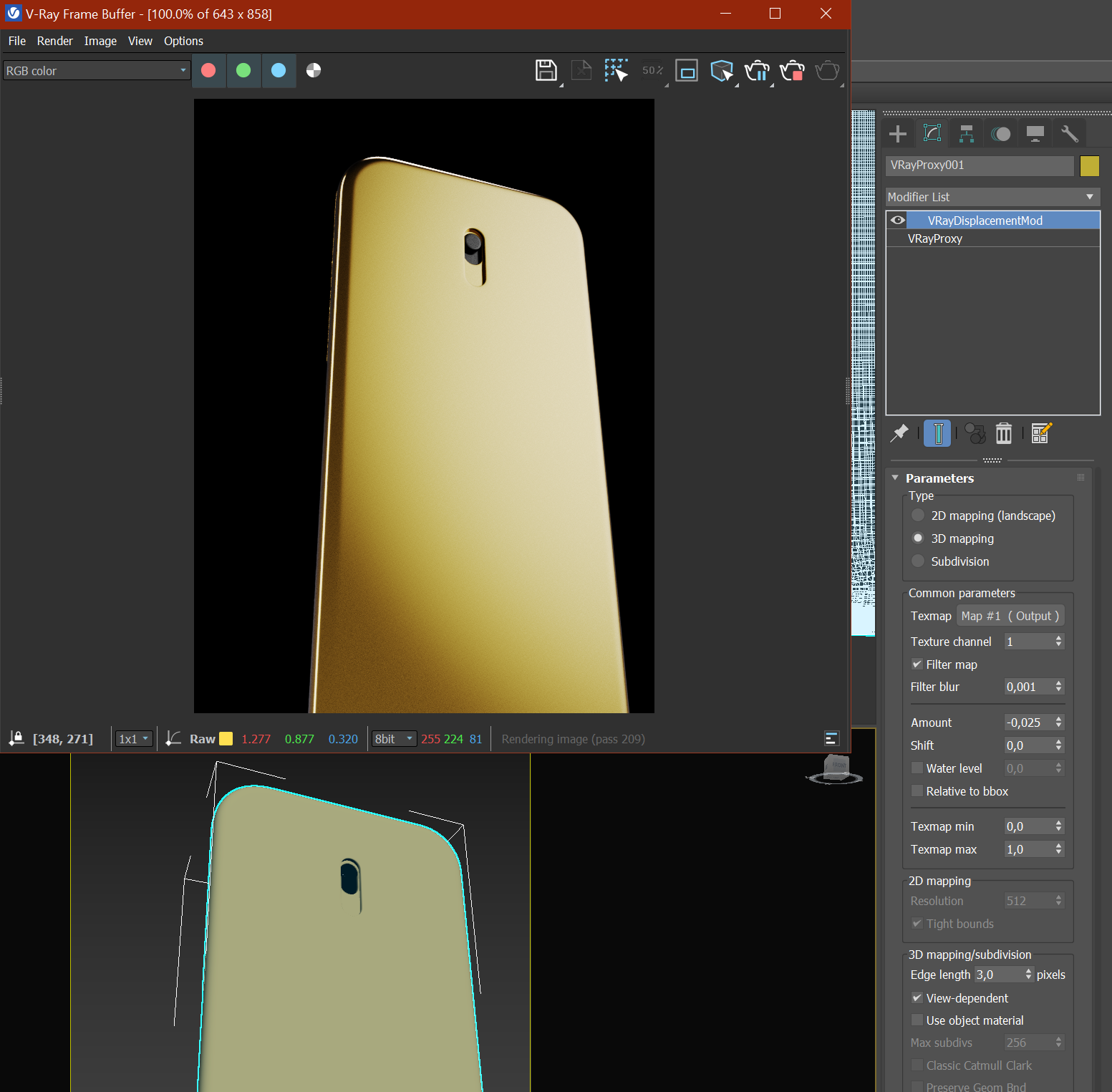Screen dimensions: 1112x1092
Task: Toggle show end result button
Action: coord(937,433)
